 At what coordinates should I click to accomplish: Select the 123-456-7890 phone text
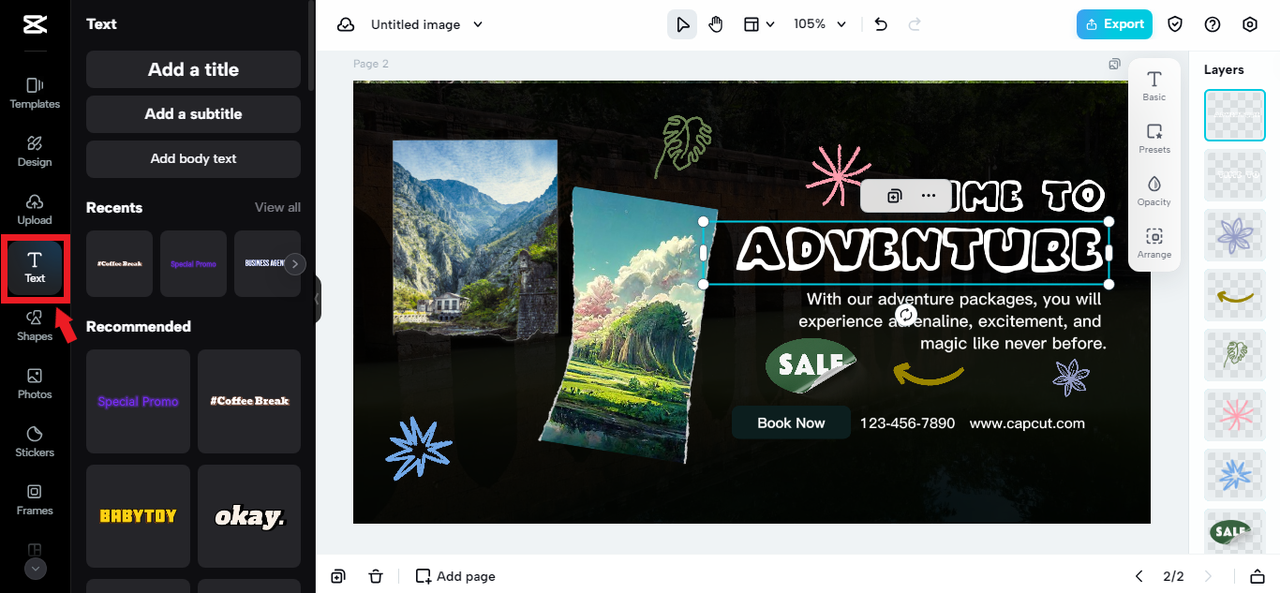point(908,423)
